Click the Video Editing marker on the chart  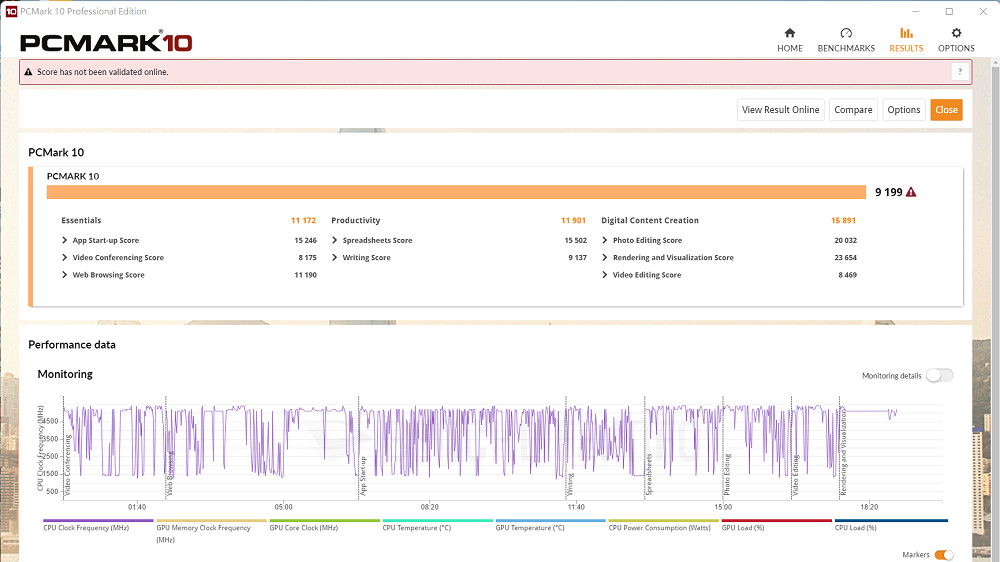(796, 475)
